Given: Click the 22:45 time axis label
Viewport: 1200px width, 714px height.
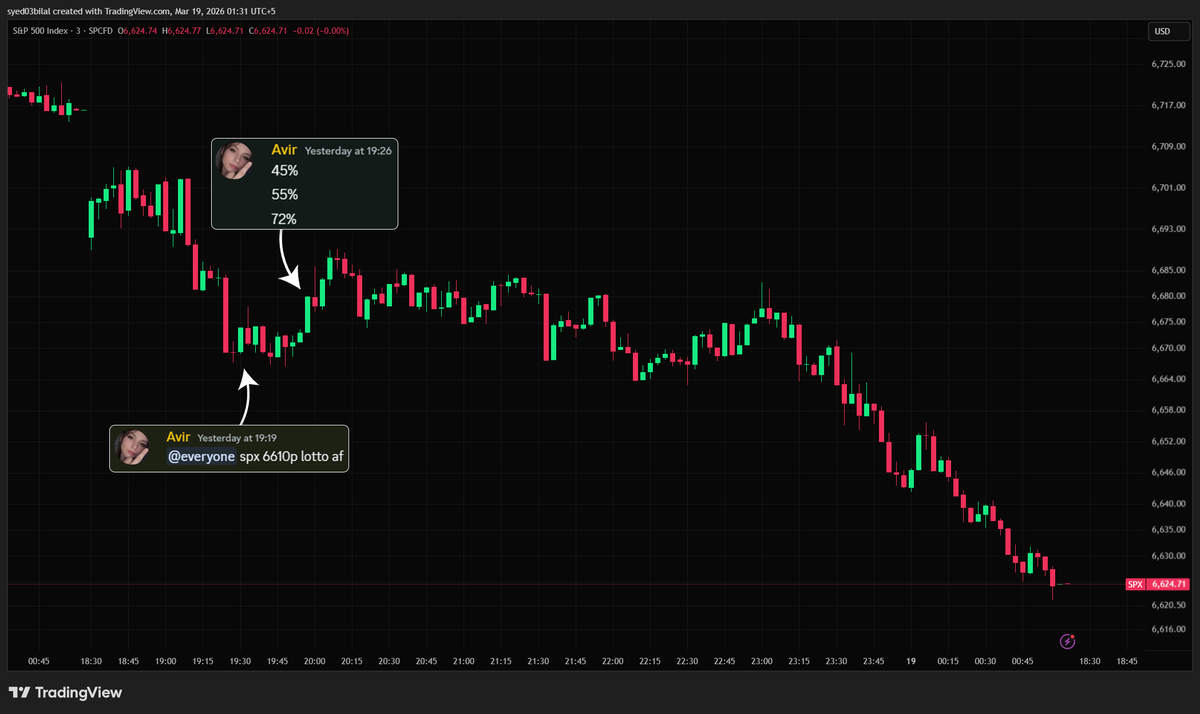Looking at the screenshot, I should tap(724, 661).
